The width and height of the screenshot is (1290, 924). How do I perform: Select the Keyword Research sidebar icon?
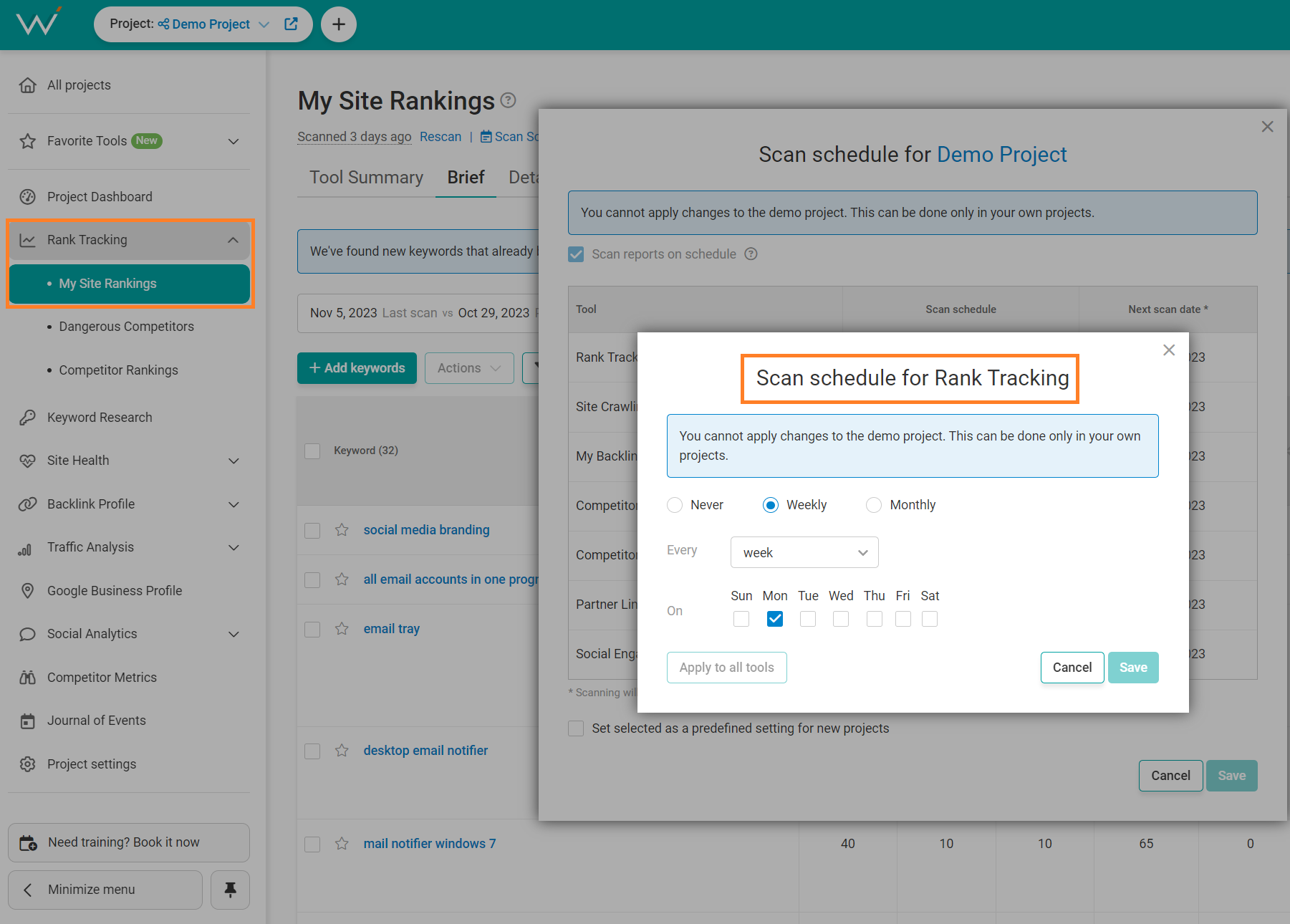pyautogui.click(x=27, y=417)
